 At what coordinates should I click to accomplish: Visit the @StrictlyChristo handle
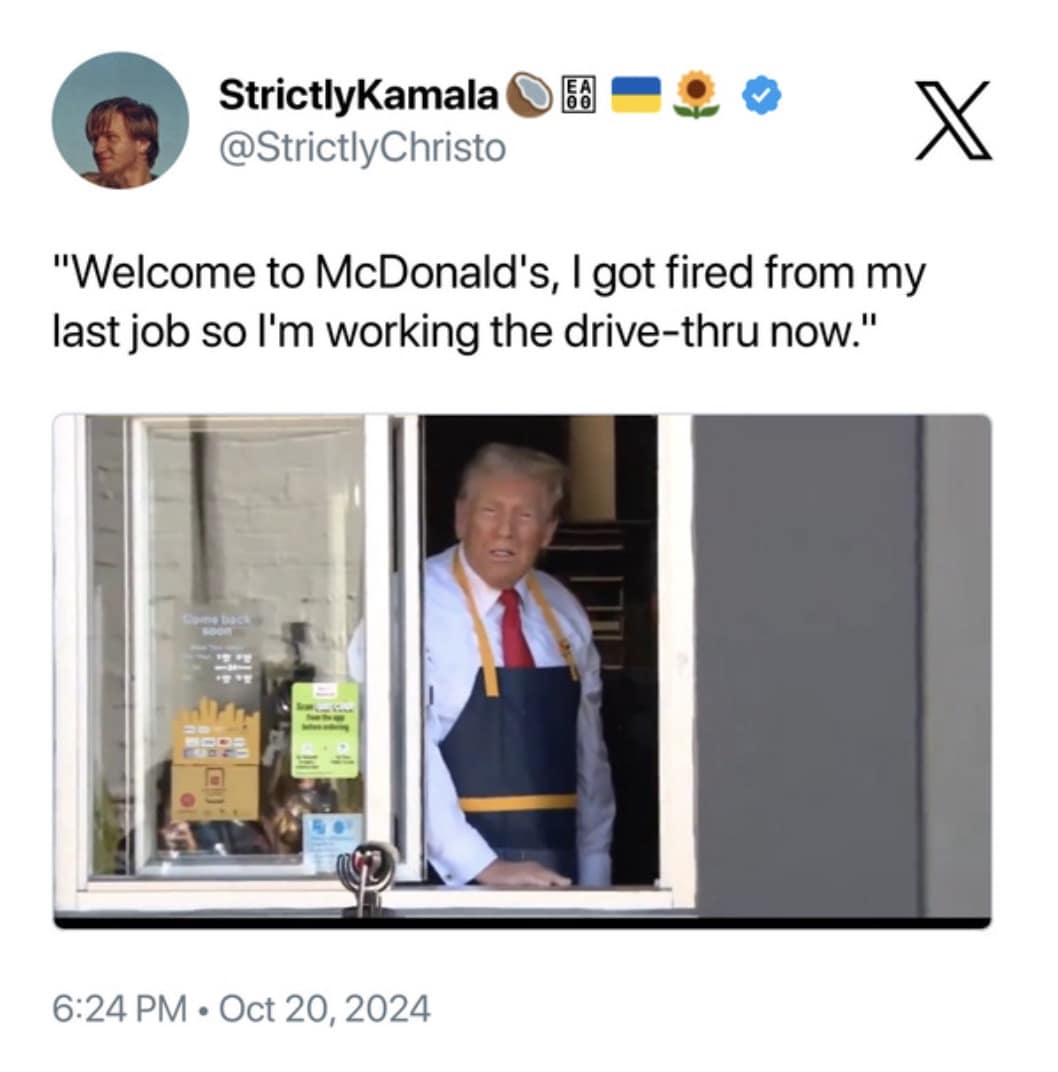[x=362, y=148]
